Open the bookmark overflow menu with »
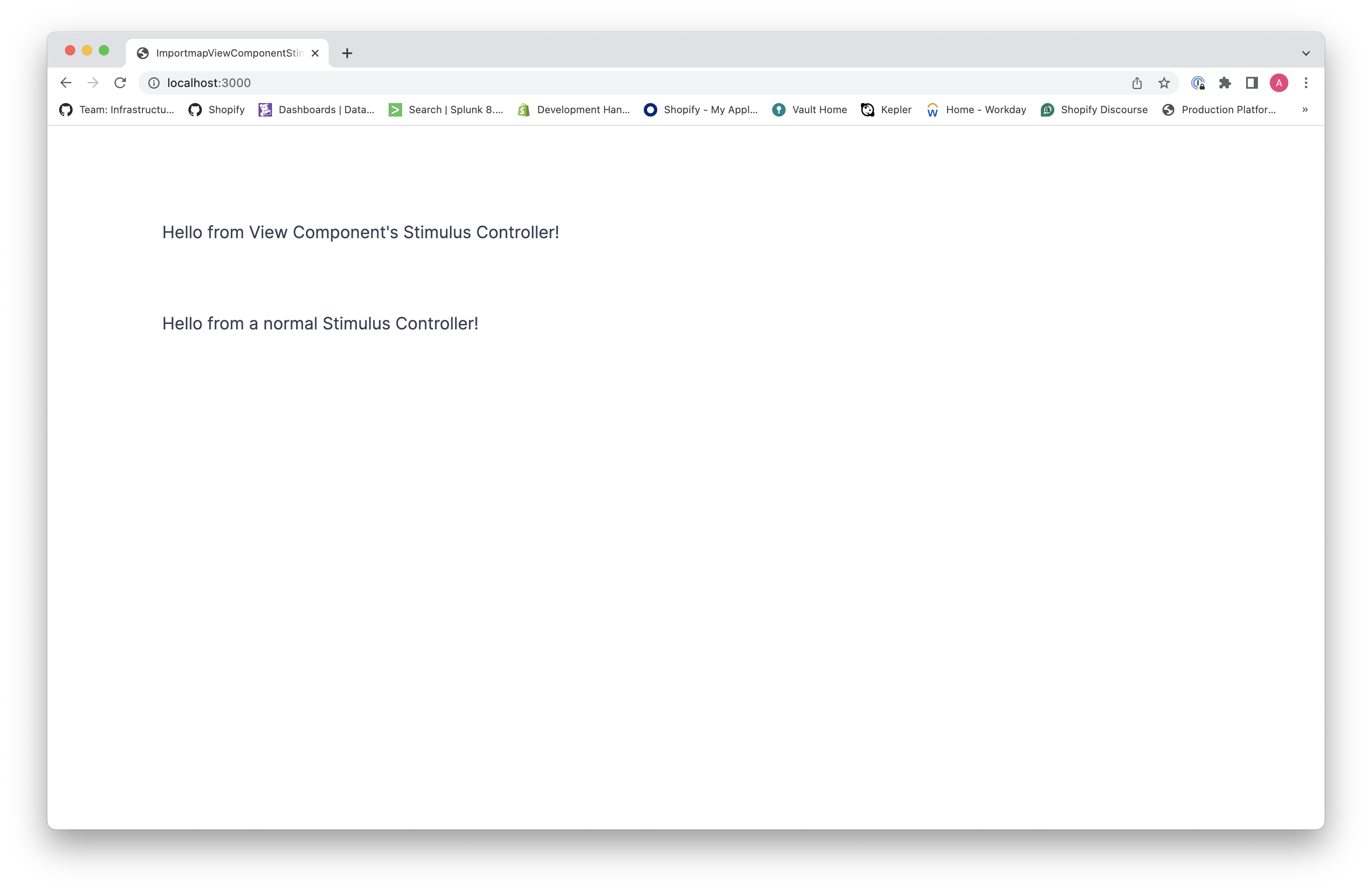Screen dimensions: 1372x892 point(1305,109)
